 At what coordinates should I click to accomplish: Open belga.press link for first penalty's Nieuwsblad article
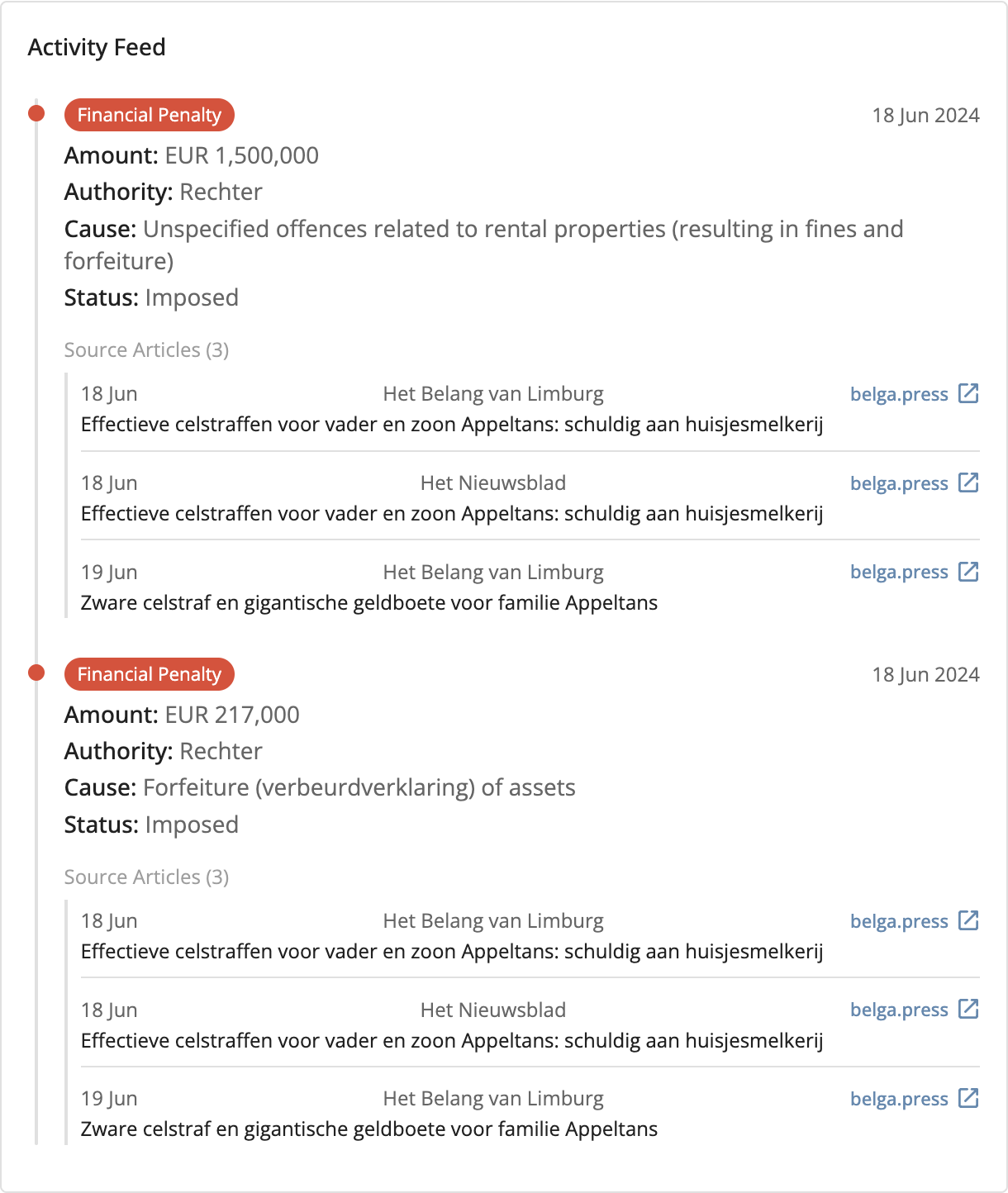coord(899,483)
